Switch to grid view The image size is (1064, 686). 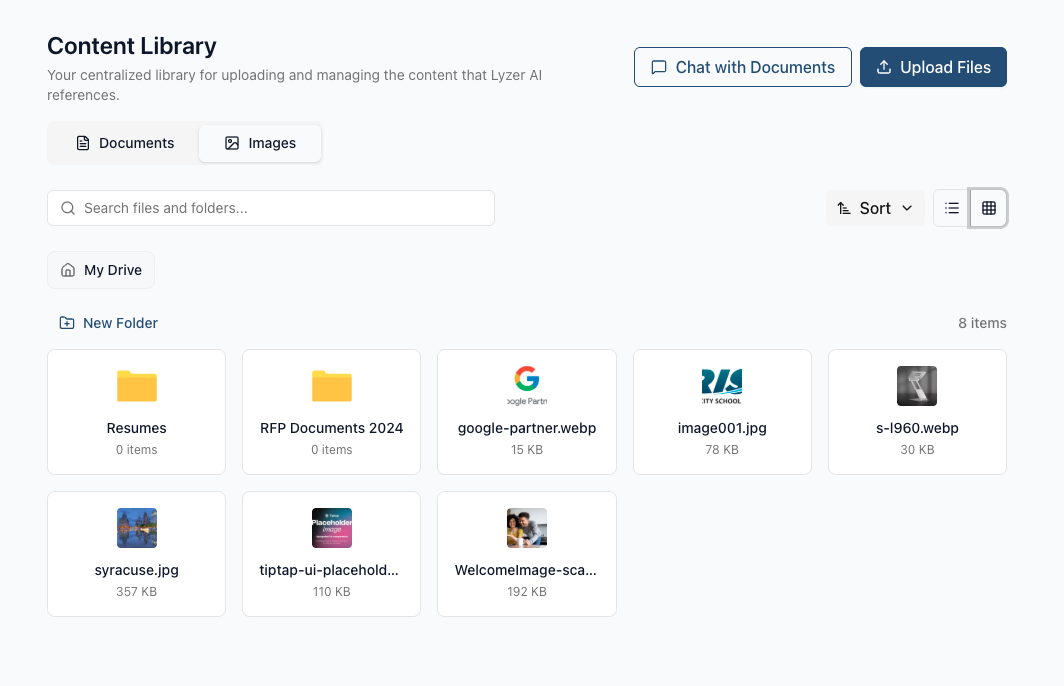coord(989,208)
